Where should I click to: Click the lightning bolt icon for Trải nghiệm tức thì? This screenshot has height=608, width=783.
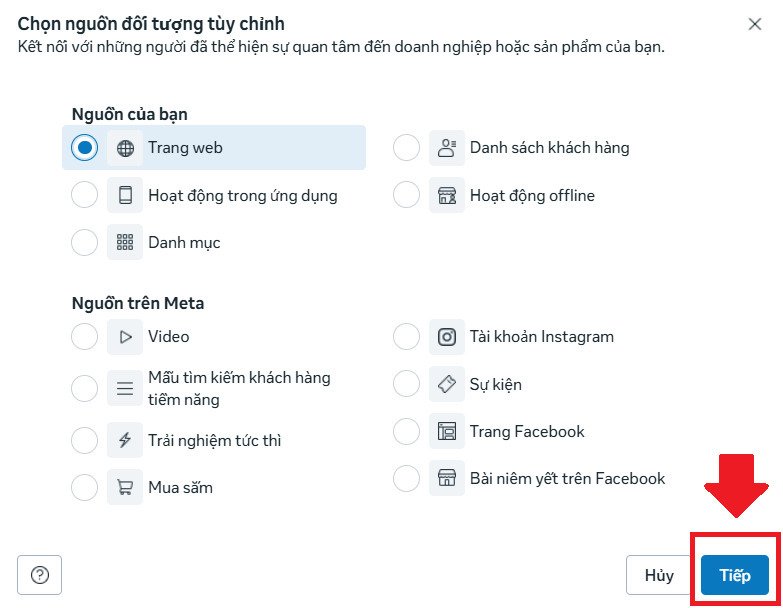[x=125, y=440]
